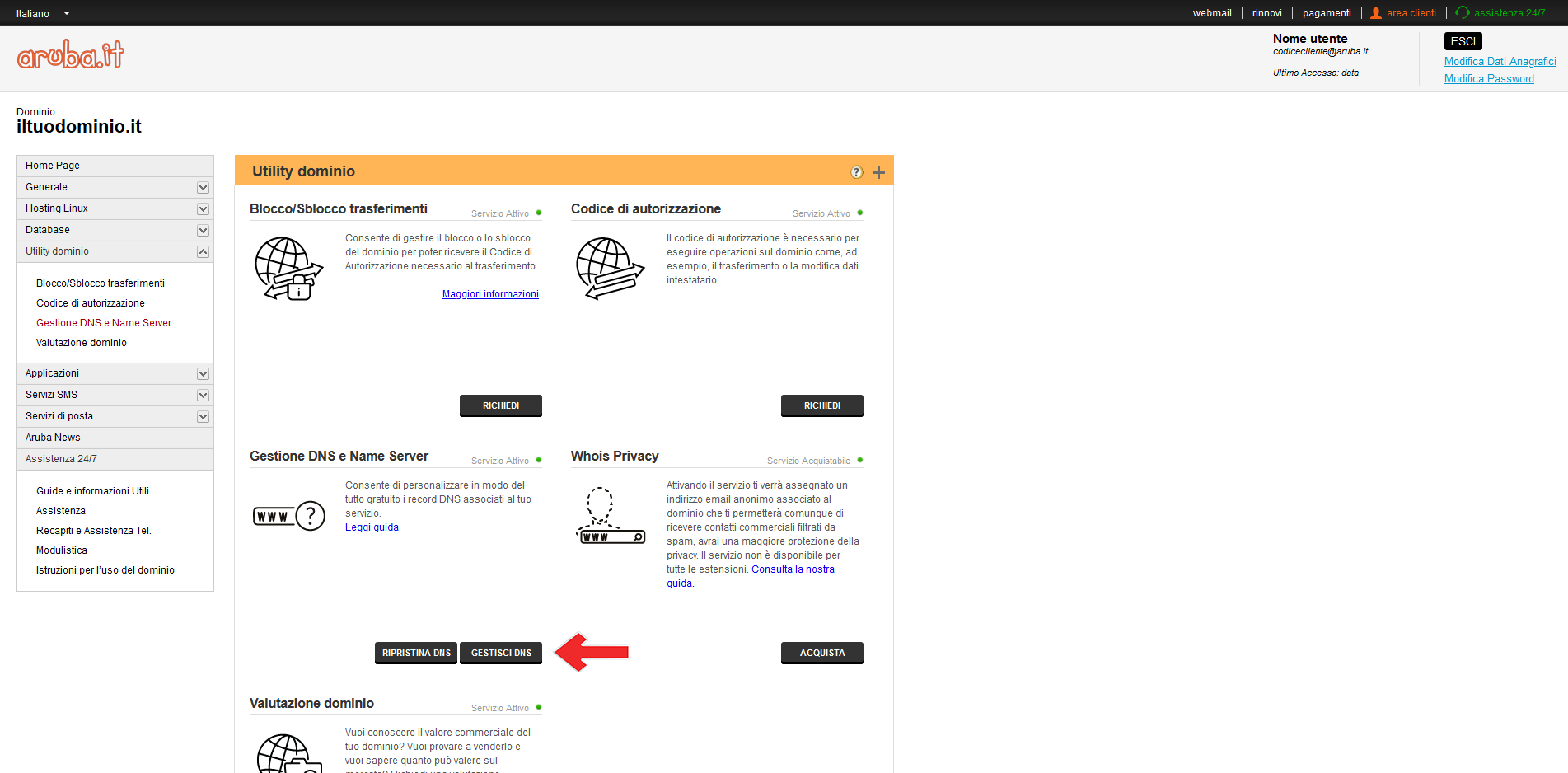
Task: Expand the Generale sidebar section
Action: 203,188
